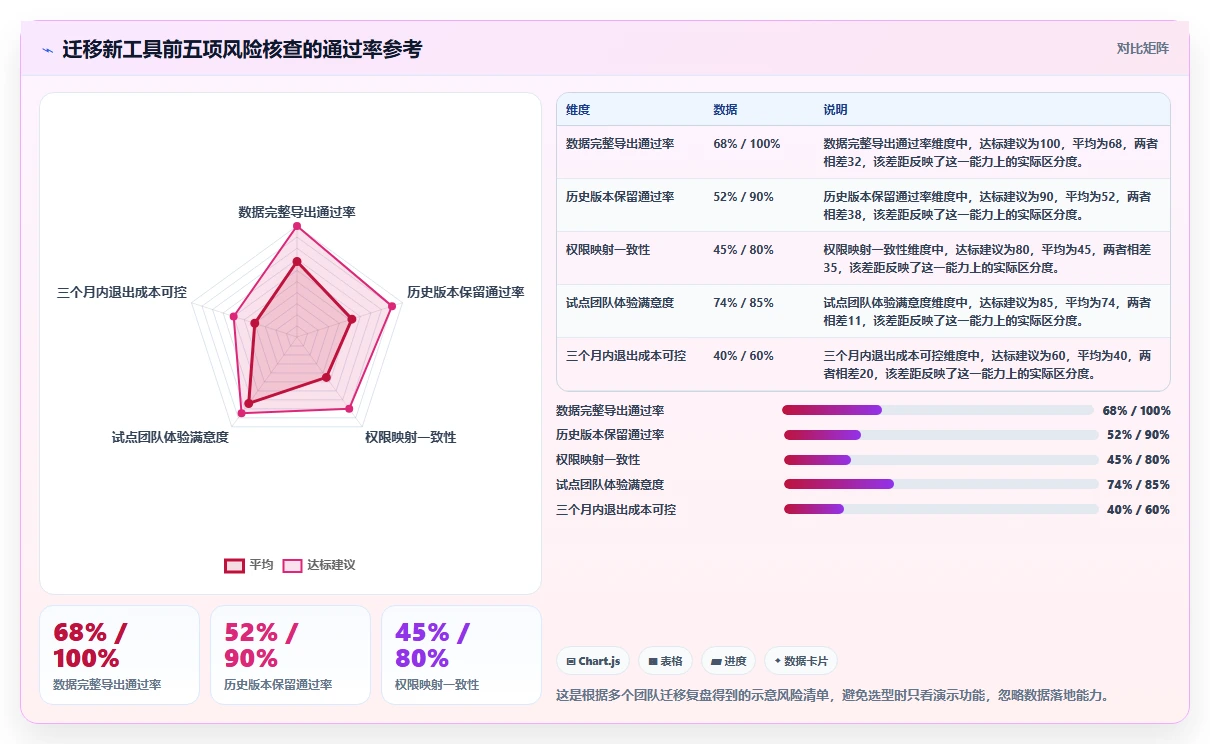Image resolution: width=1210 pixels, height=744 pixels.
Task: Click table cell 历史版本保留通过率
Action: [x=620, y=197]
